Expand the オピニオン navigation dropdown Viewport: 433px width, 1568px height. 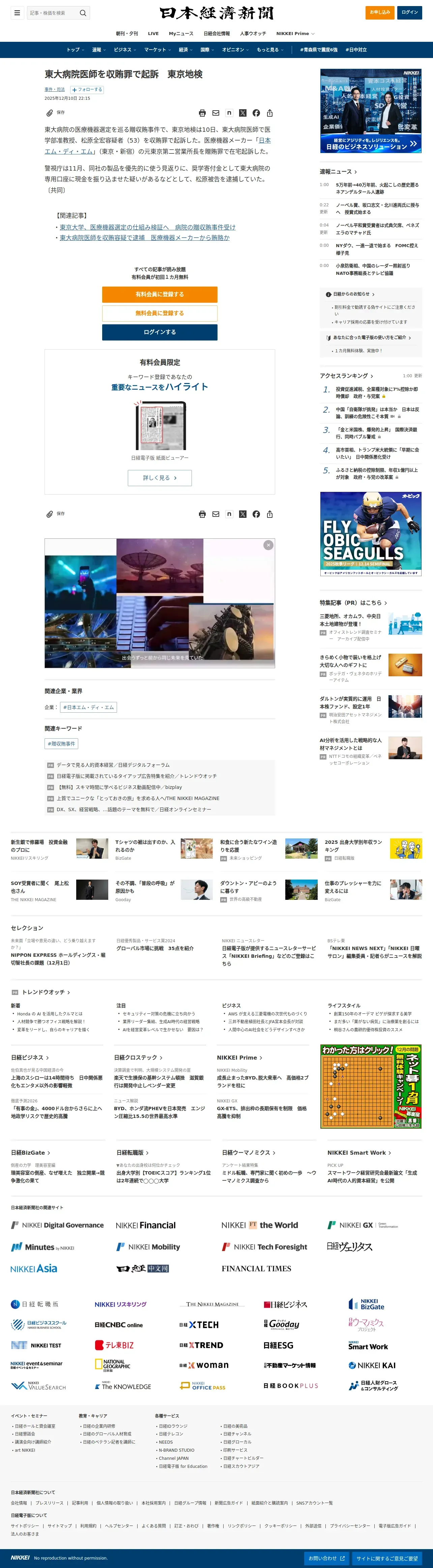click(235, 50)
